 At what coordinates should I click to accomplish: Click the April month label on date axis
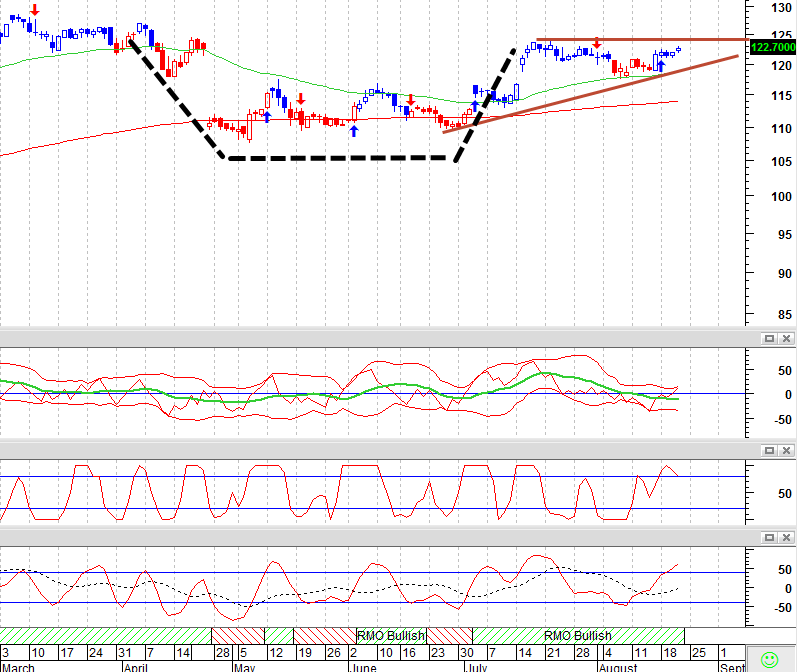point(135,667)
